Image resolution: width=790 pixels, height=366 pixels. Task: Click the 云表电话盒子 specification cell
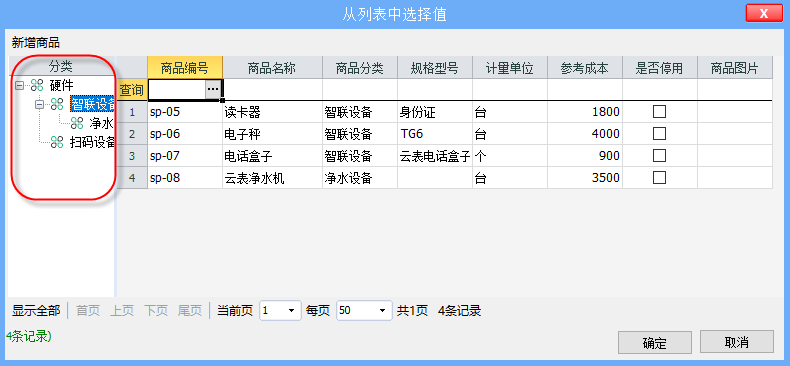coord(435,155)
